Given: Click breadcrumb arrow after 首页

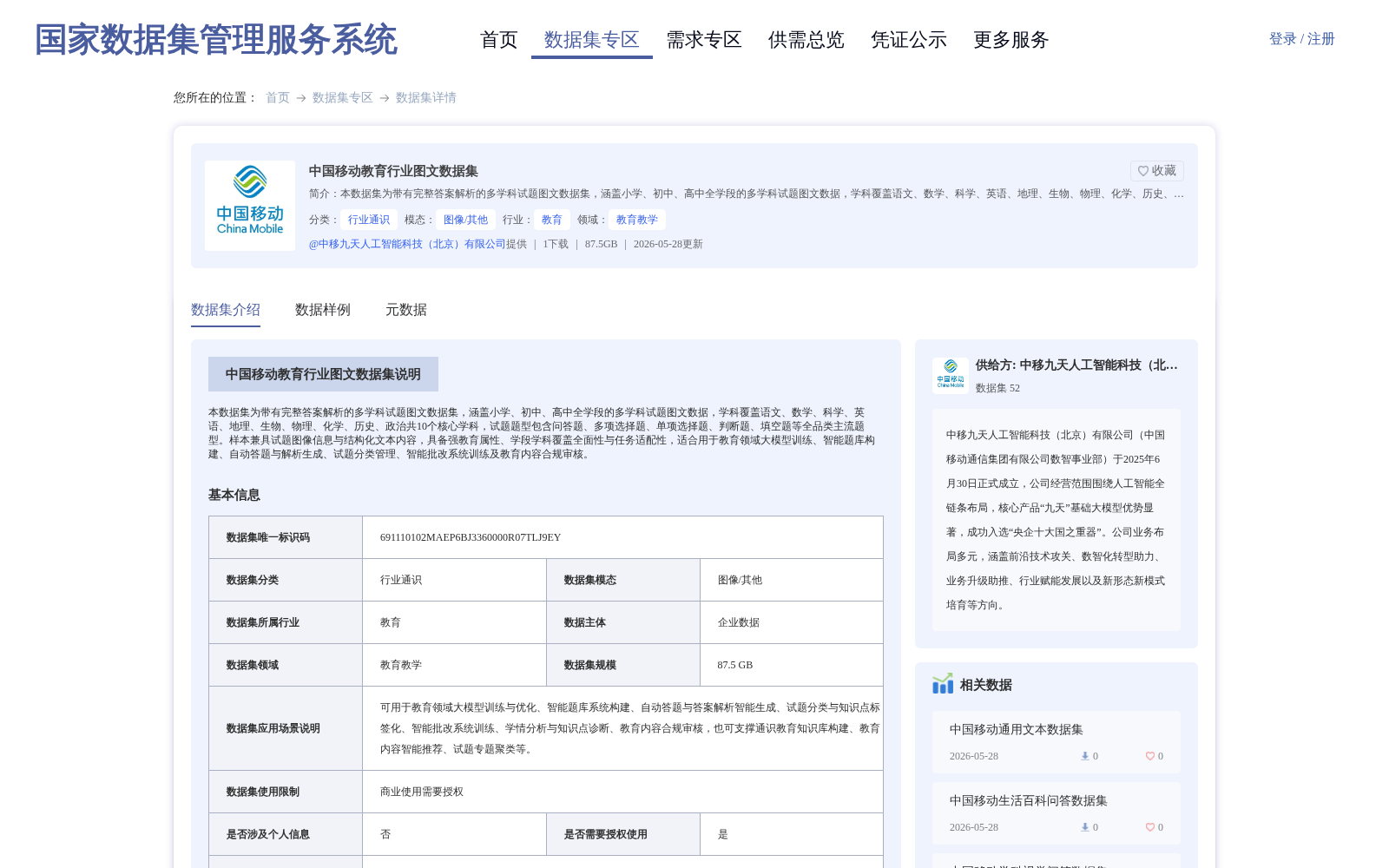Looking at the screenshot, I should [301, 98].
